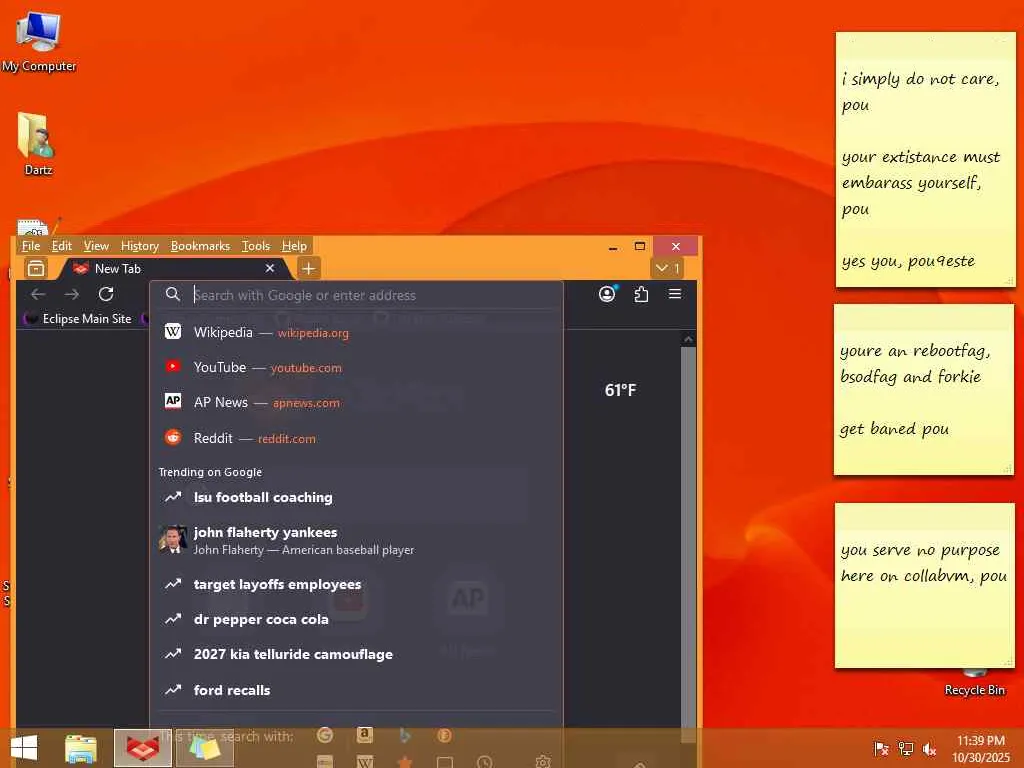Reload the current page

[x=106, y=295]
